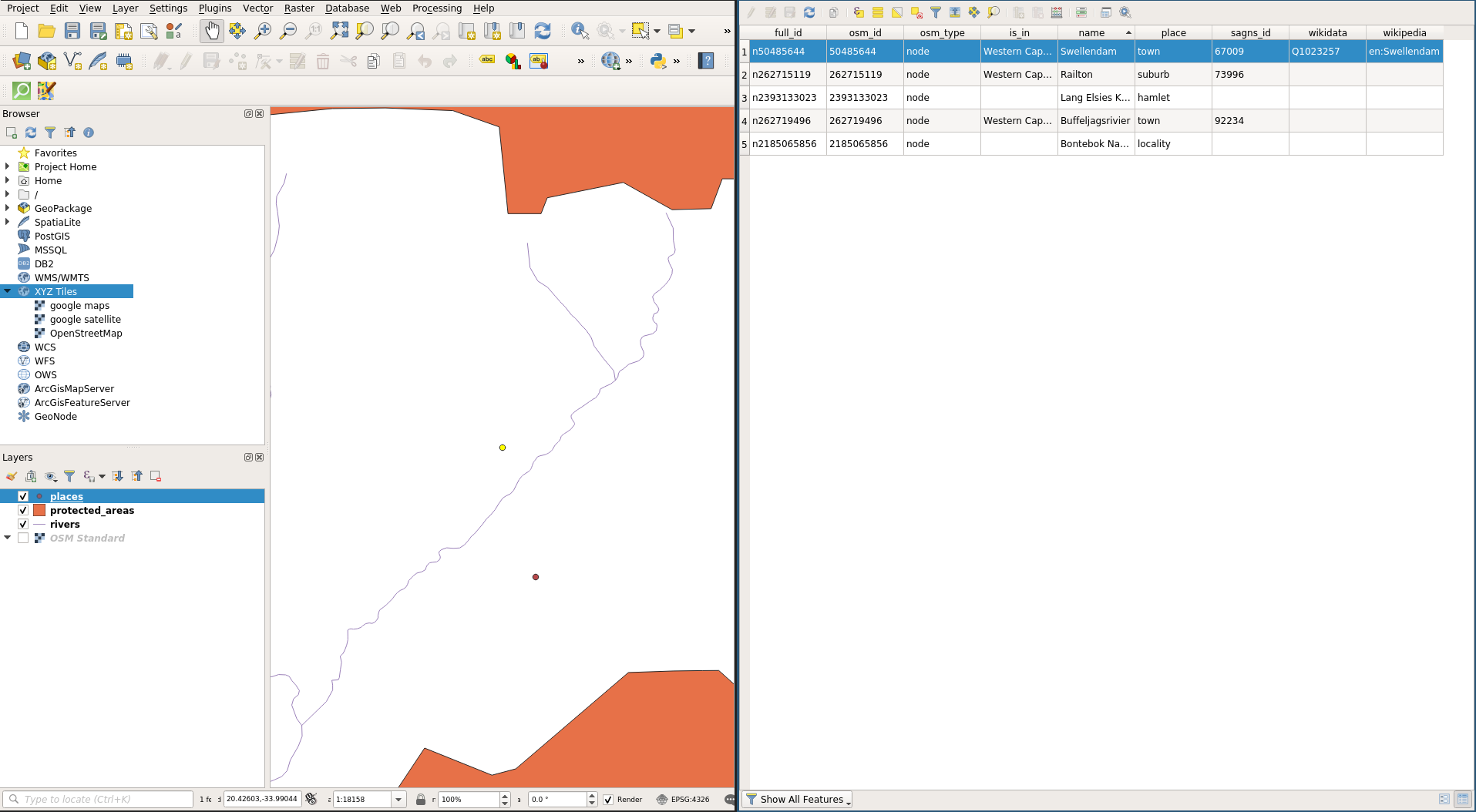Sort table by name column header

point(1096,33)
